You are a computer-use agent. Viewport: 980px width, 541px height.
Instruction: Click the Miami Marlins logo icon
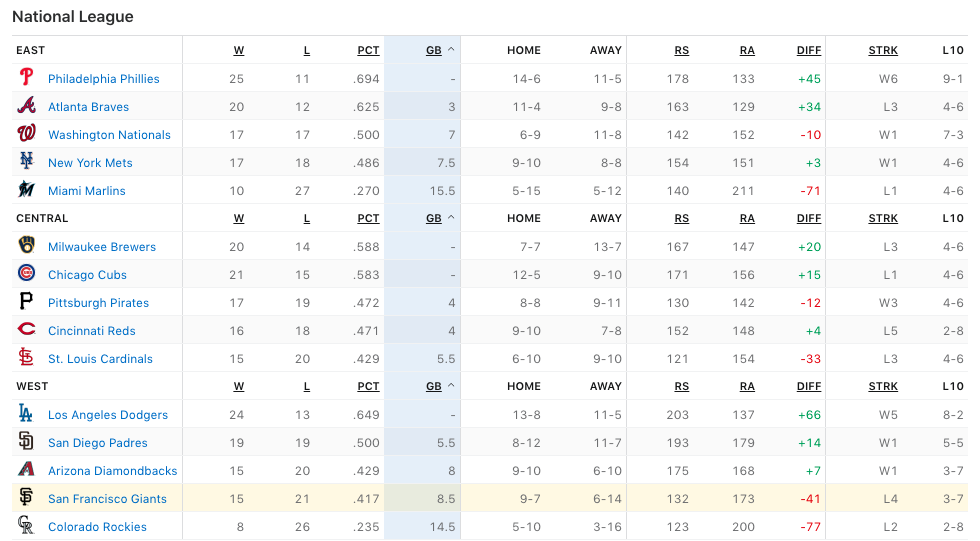point(26,190)
